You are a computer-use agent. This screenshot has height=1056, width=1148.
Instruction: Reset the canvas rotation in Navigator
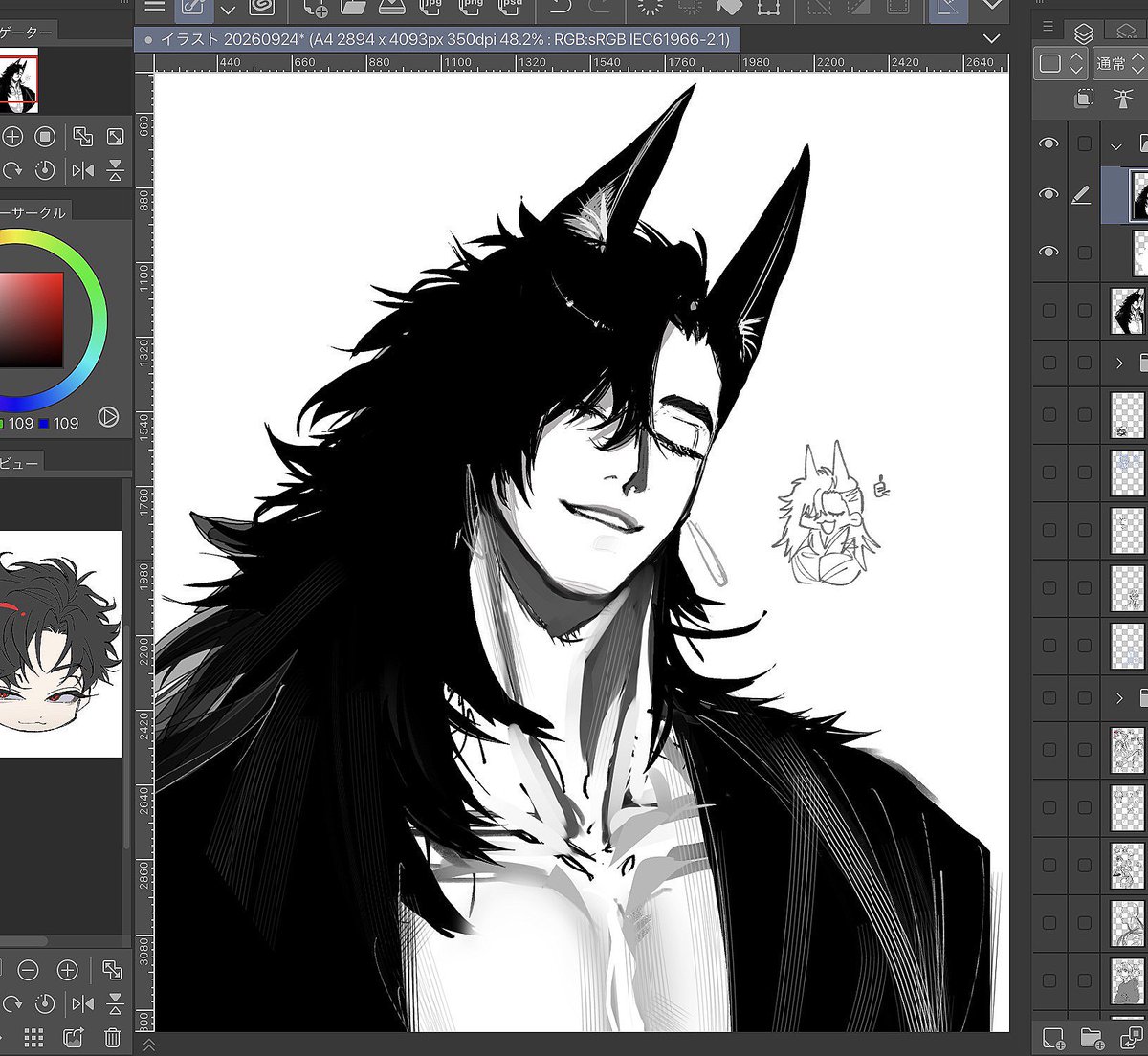tap(45, 170)
